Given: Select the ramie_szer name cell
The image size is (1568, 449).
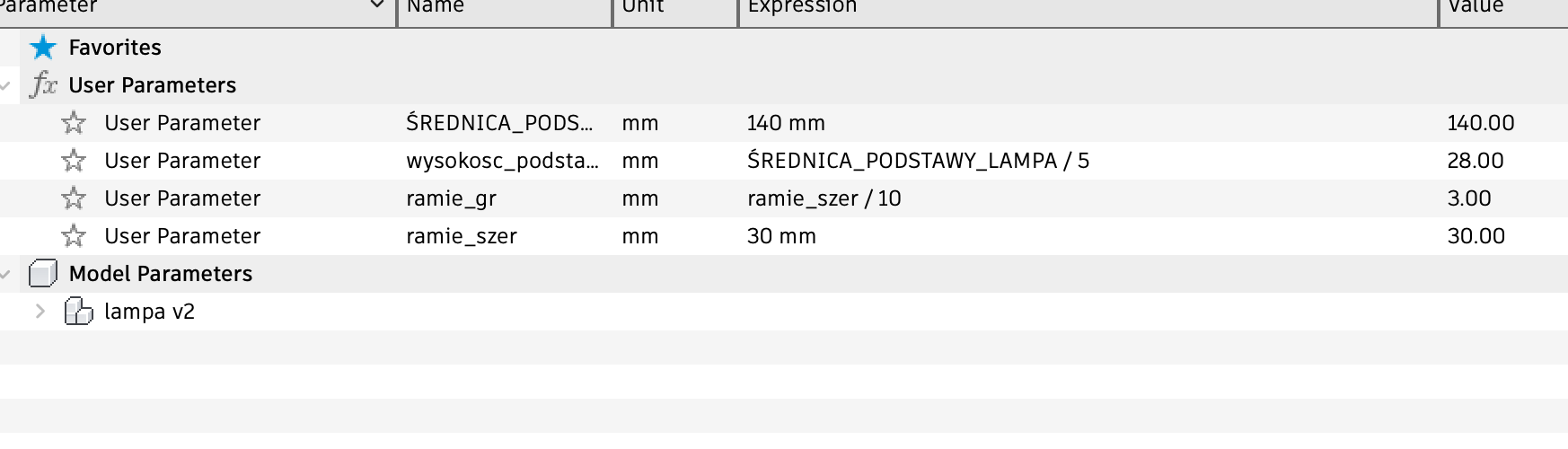Looking at the screenshot, I should pyautogui.click(x=505, y=236).
